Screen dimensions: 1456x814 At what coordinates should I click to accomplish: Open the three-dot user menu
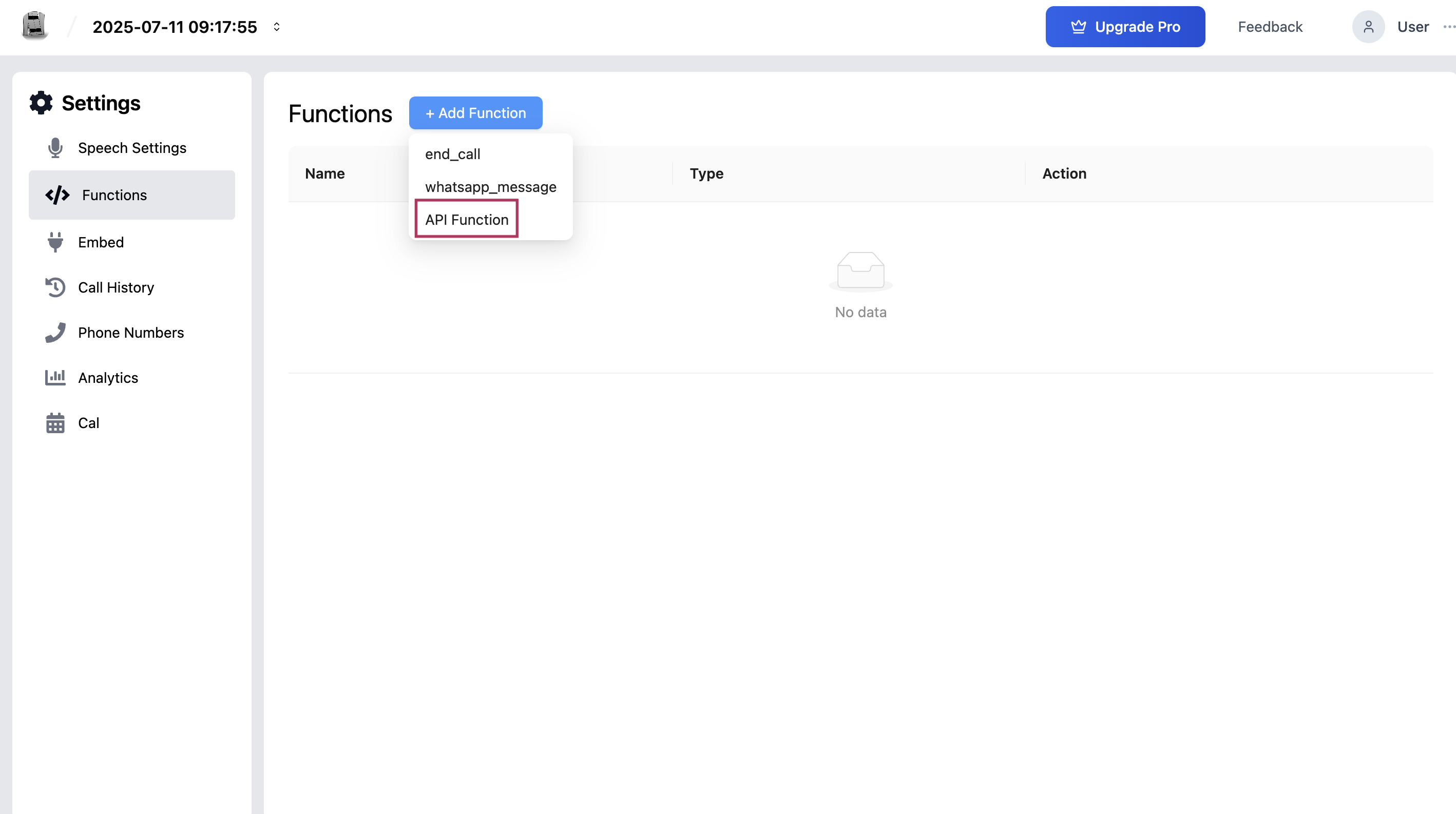coord(1449,27)
